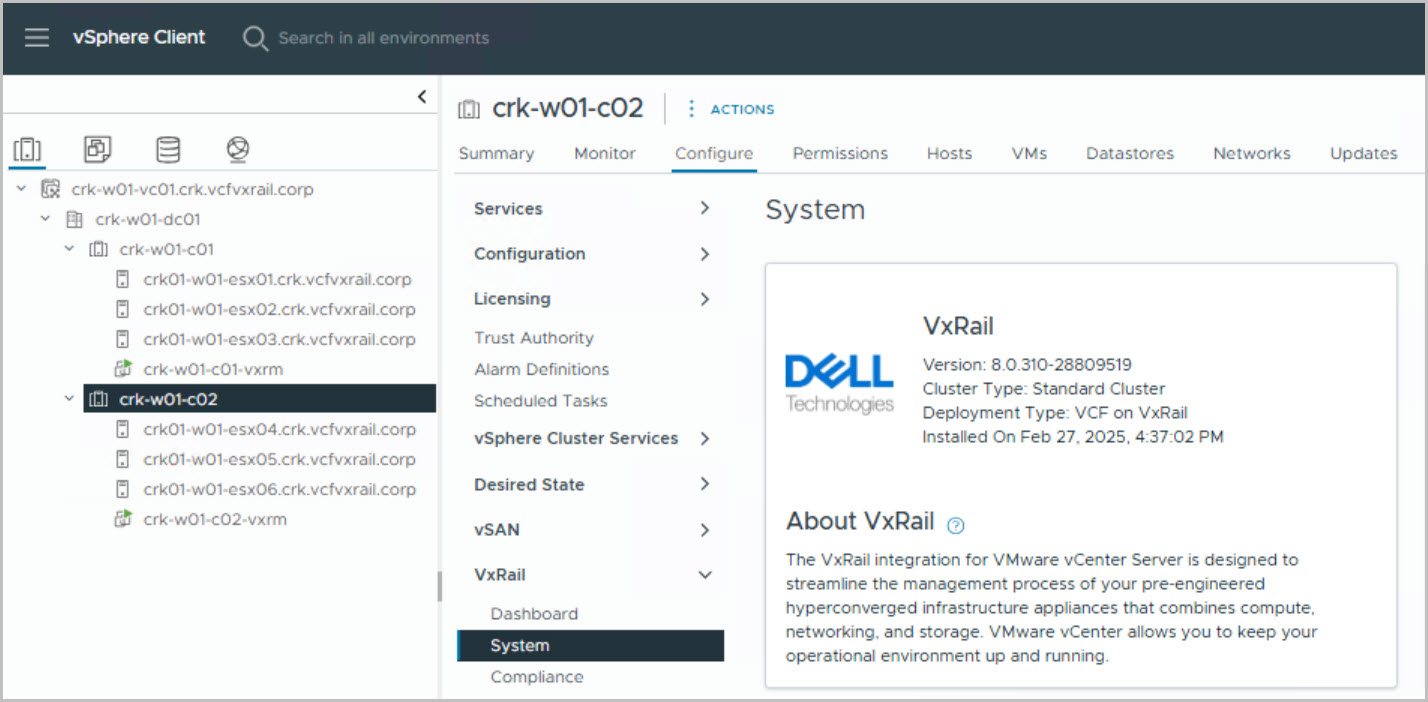Screen dimensions: 1428x702
Task: Expand the vSAN configuration section
Action: point(704,530)
